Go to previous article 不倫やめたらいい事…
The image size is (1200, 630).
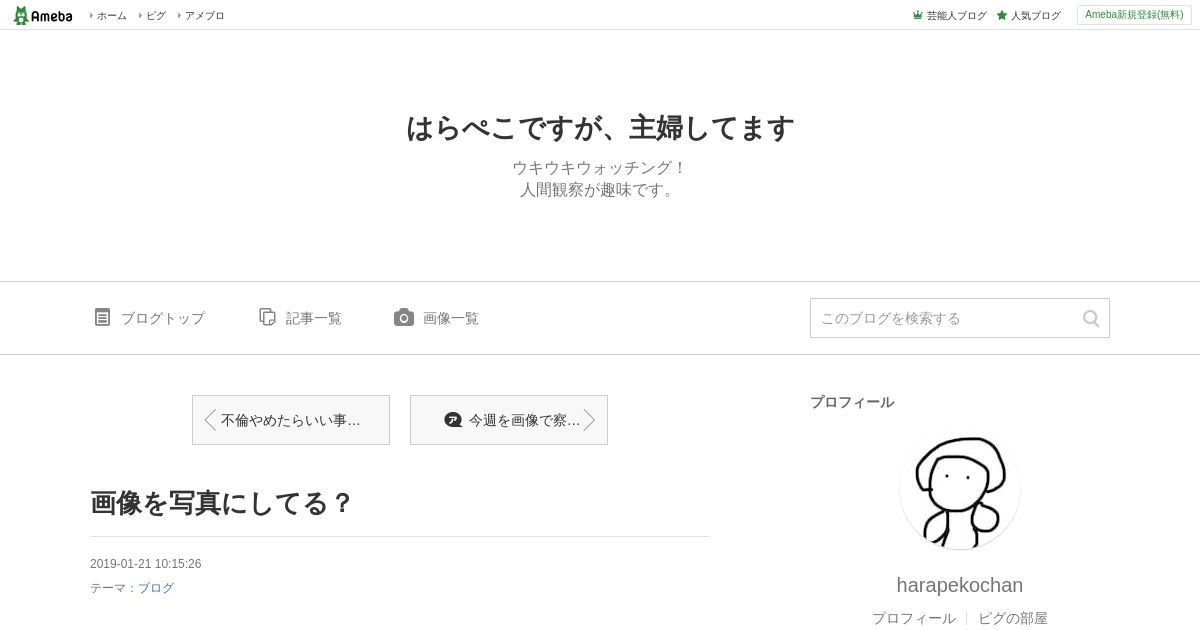(291, 420)
